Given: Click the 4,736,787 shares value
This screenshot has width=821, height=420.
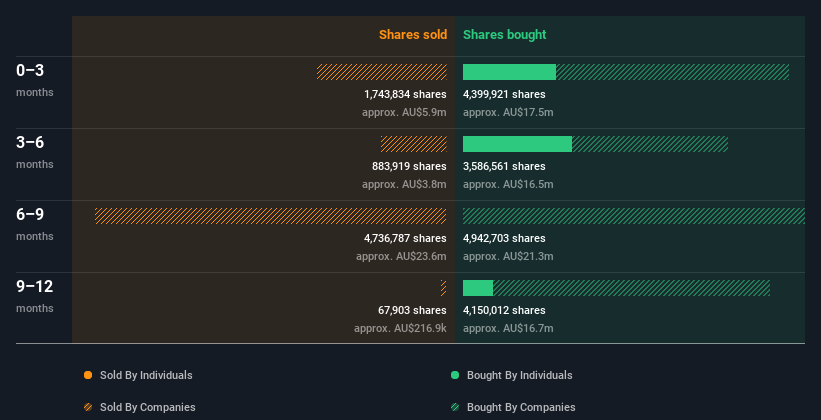Looking at the screenshot, I should pos(405,238).
